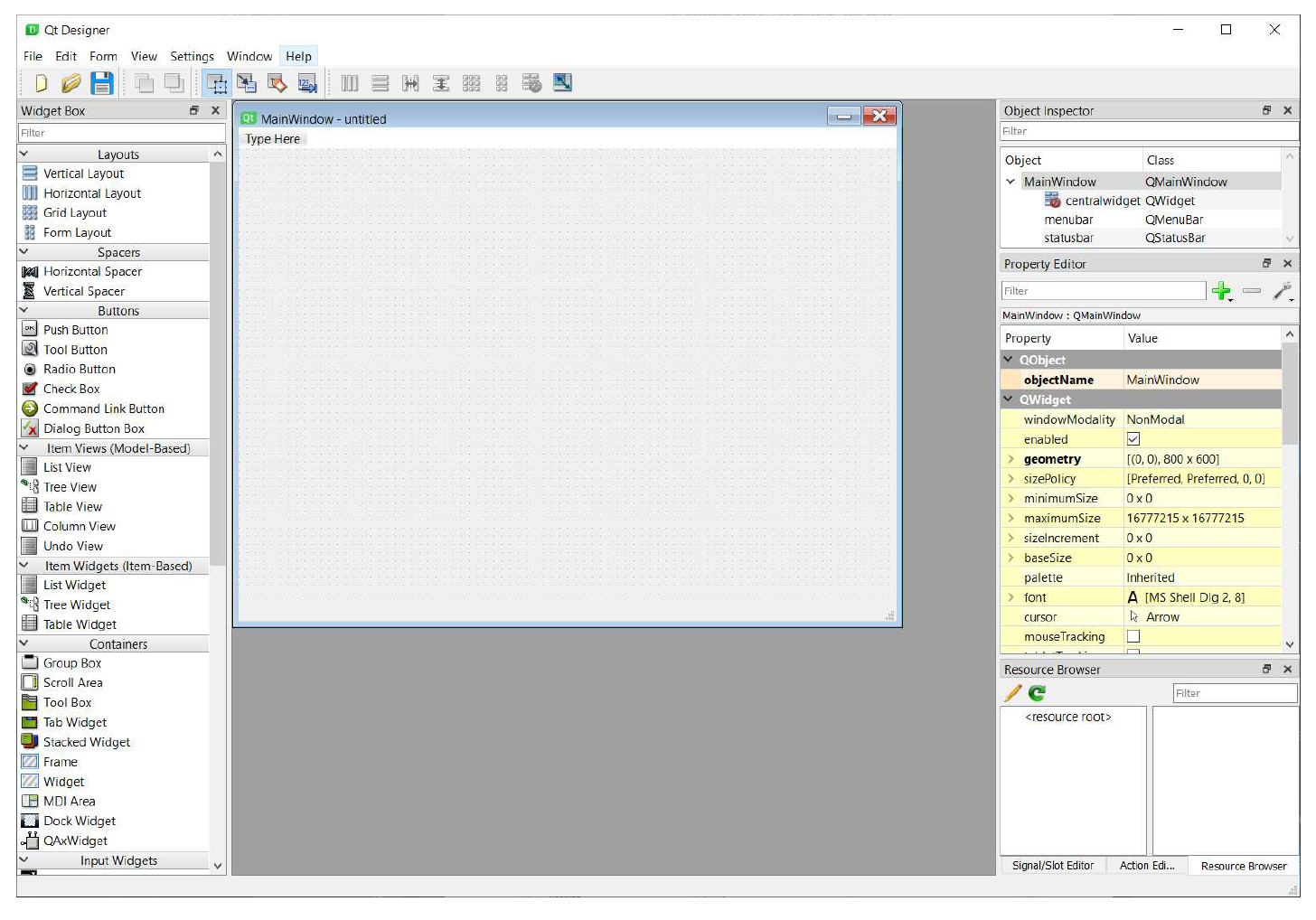Image resolution: width=1316 pixels, height=920 pixels.
Task: Collapse the Buttons category
Action: [24, 310]
